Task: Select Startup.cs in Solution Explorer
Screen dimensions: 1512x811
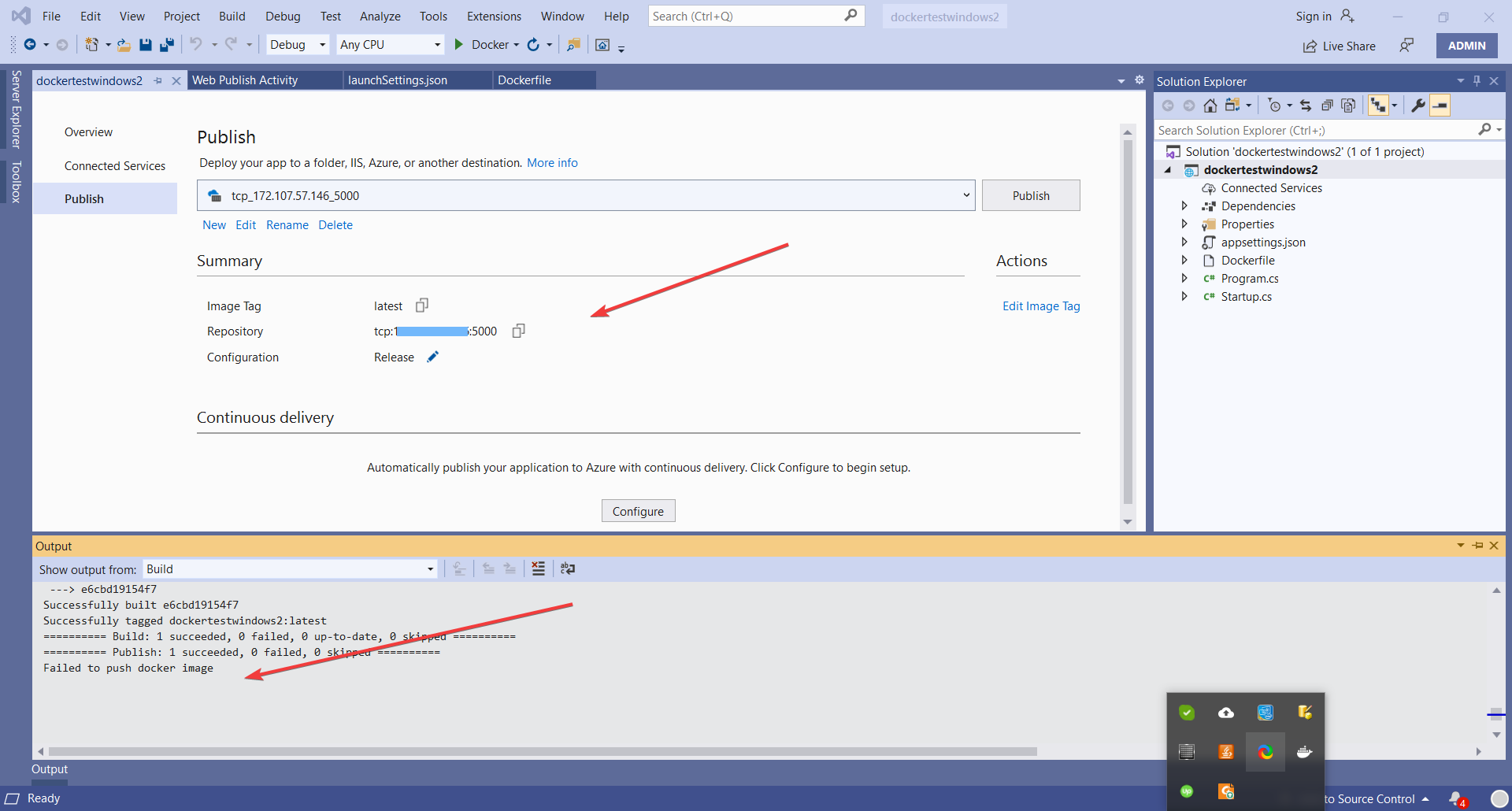Action: [x=1247, y=297]
